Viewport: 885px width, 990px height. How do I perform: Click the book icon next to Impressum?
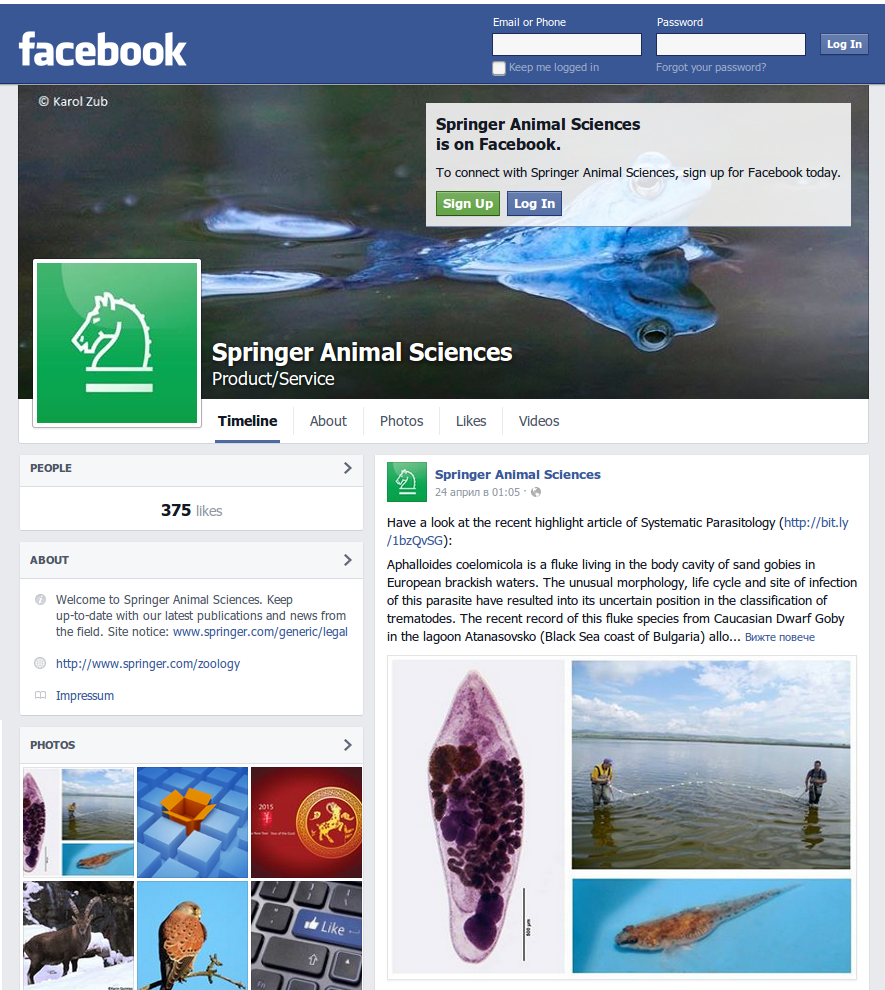[x=40, y=695]
